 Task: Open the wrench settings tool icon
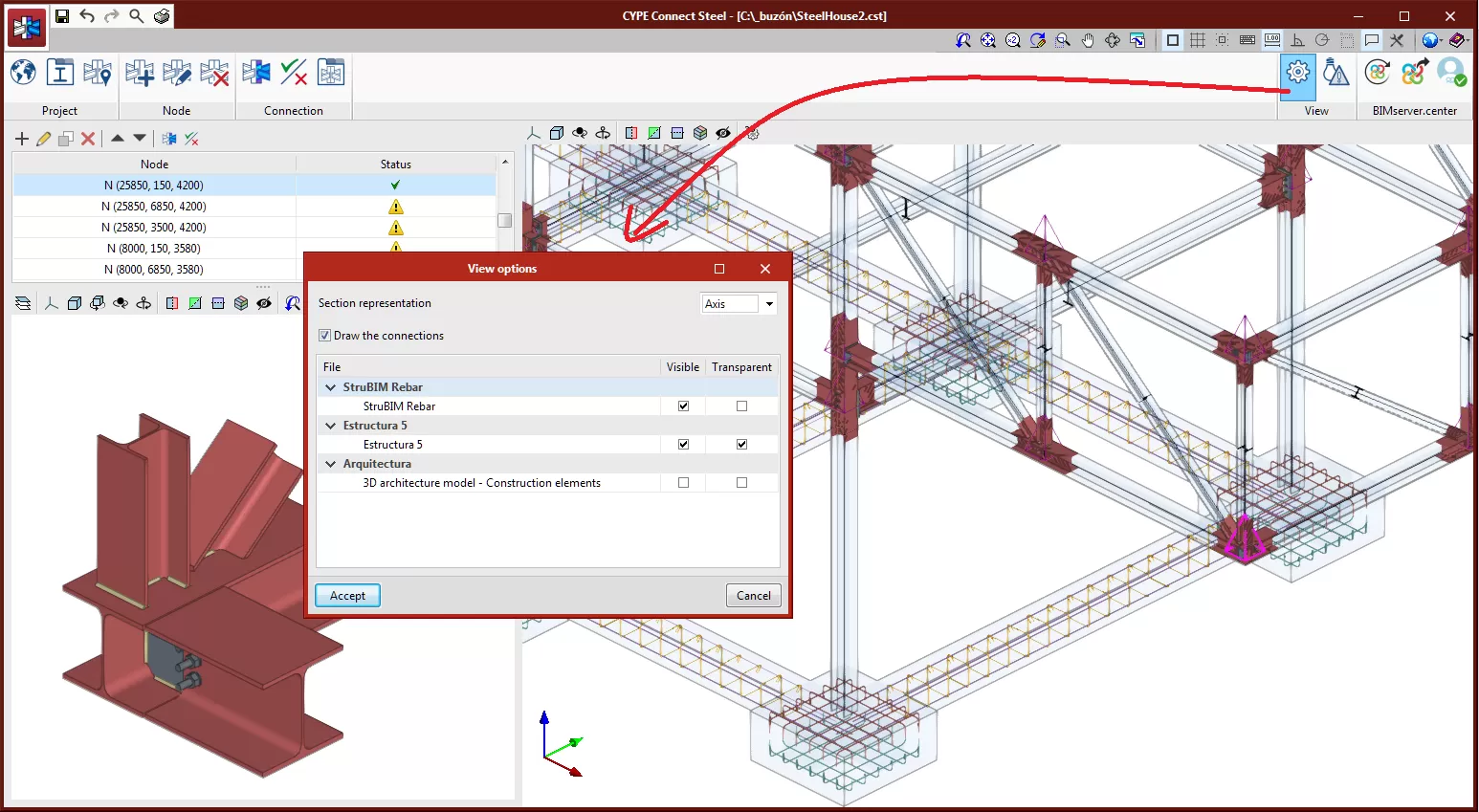click(1397, 40)
